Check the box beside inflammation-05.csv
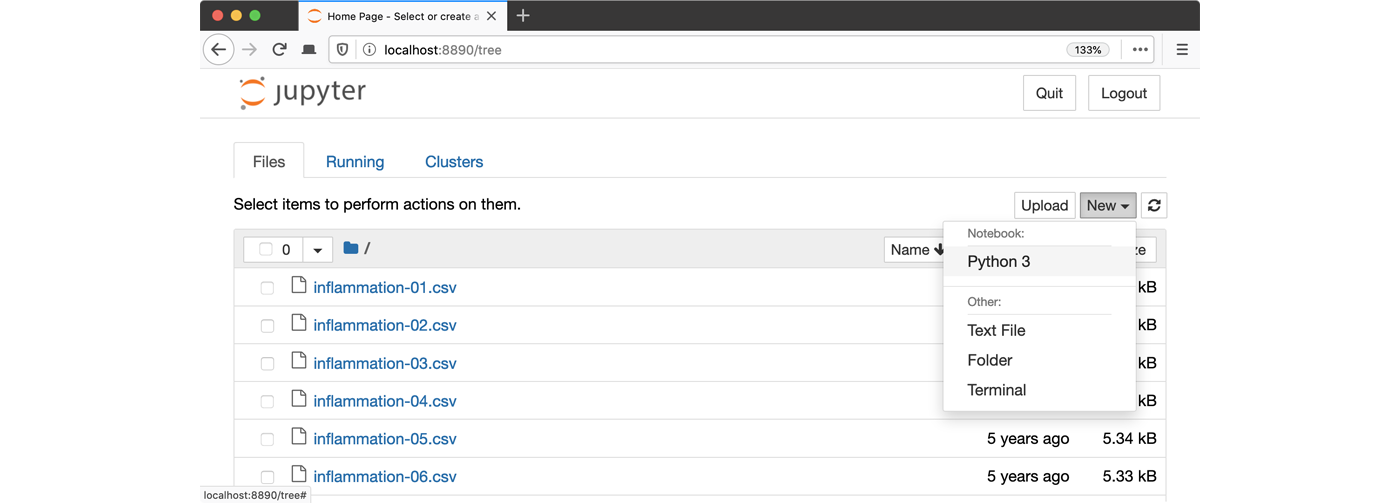Image resolution: width=1400 pixels, height=503 pixels. (x=267, y=439)
